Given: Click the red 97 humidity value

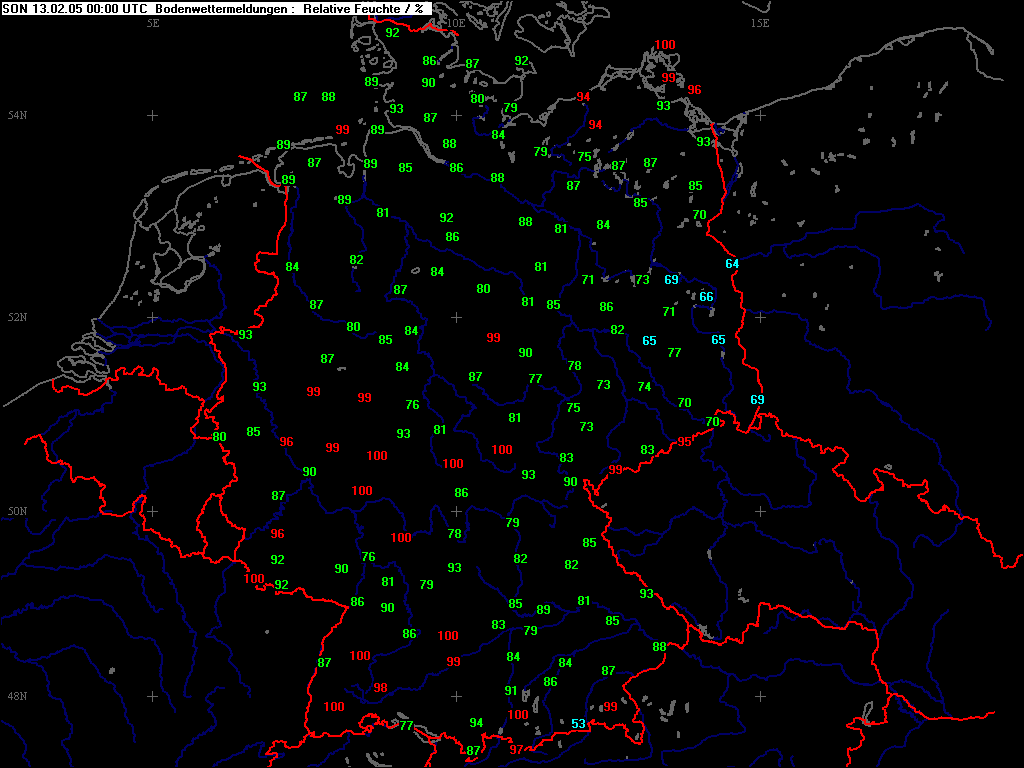Looking at the screenshot, I should click(516, 749).
